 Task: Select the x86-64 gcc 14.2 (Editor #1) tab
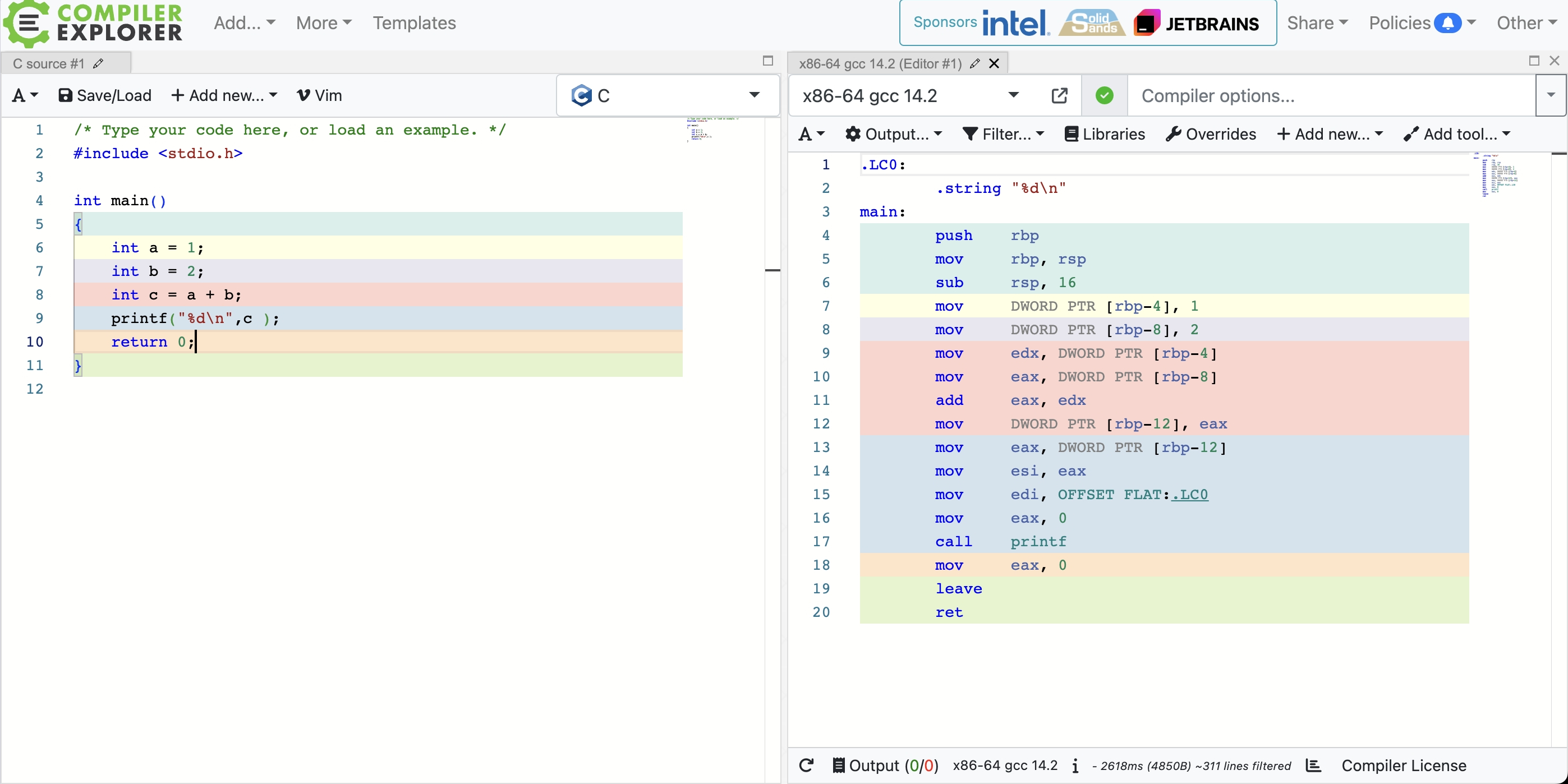880,64
